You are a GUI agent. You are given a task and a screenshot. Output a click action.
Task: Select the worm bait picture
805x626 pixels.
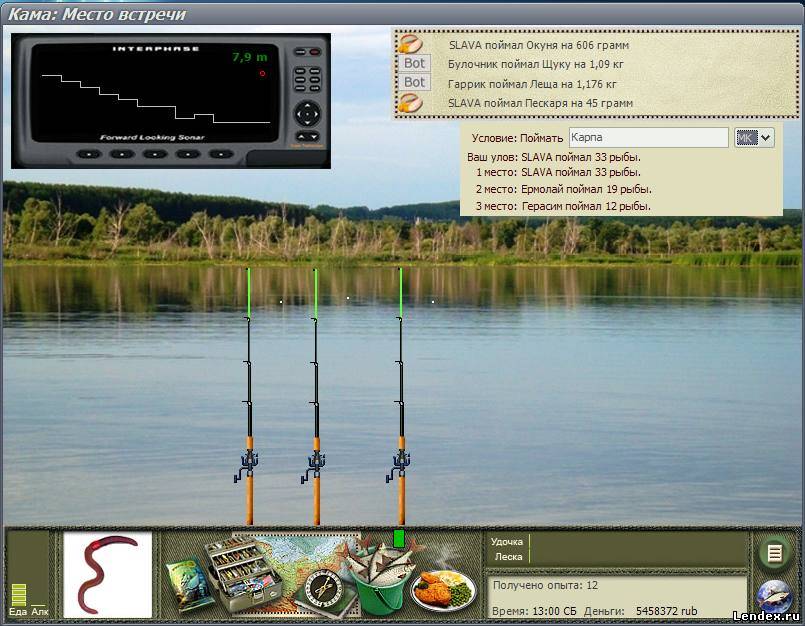[108, 575]
